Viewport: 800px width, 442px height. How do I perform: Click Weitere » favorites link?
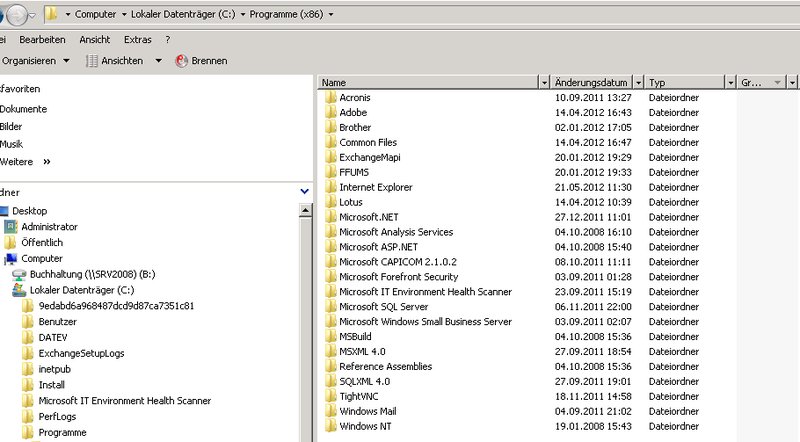click(25, 161)
